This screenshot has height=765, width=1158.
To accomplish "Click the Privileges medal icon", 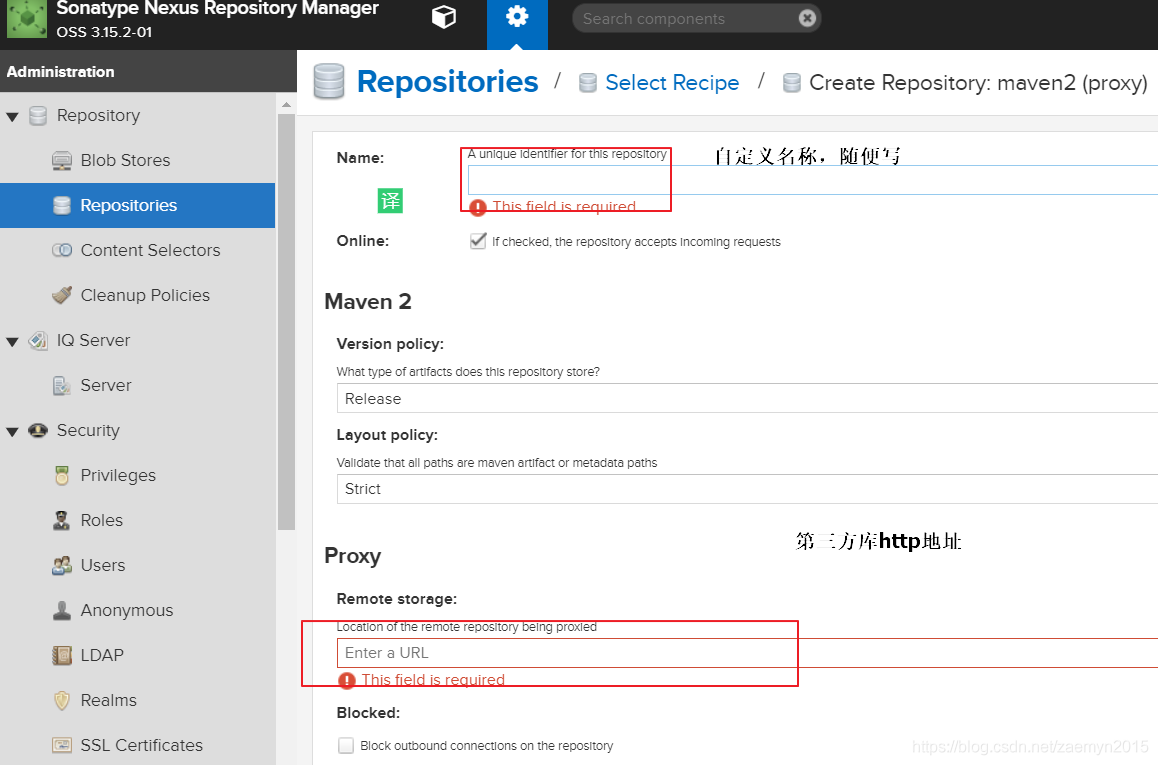I will click(62, 476).
